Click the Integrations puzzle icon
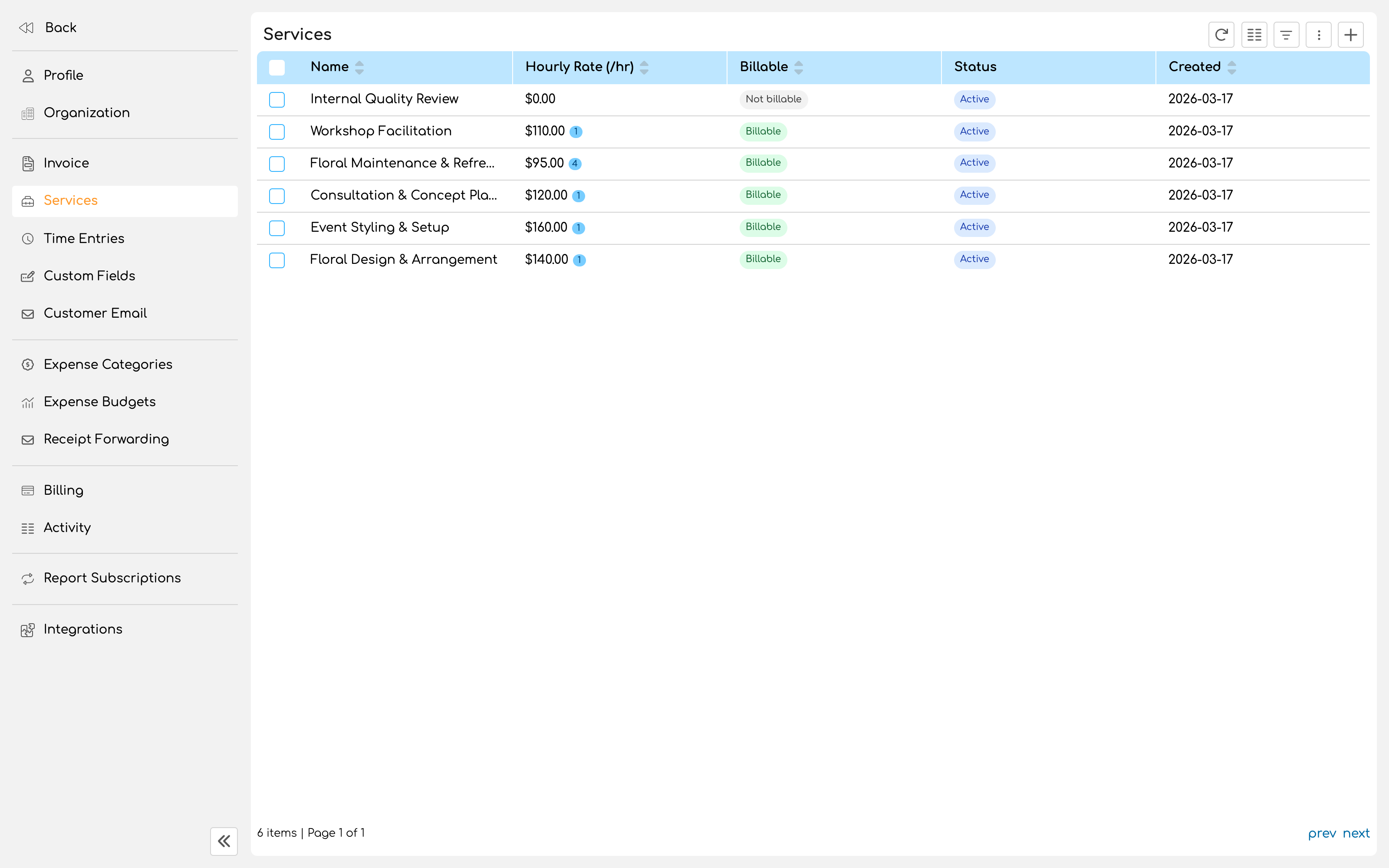1389x868 pixels. (27, 630)
